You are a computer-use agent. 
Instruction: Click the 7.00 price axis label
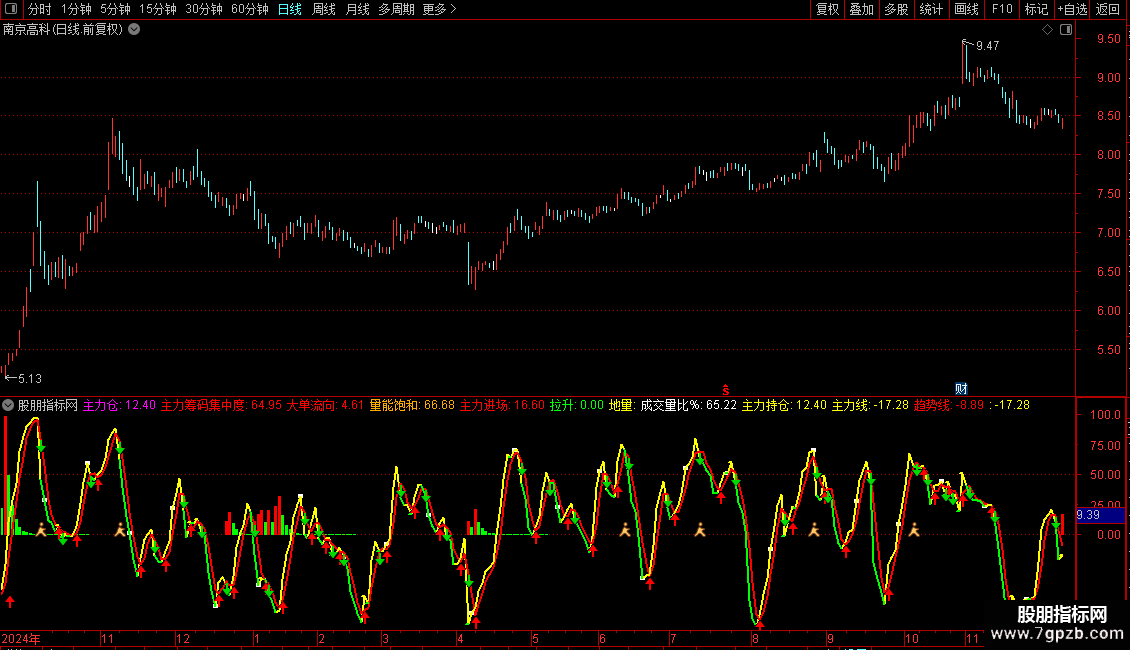[1108, 233]
